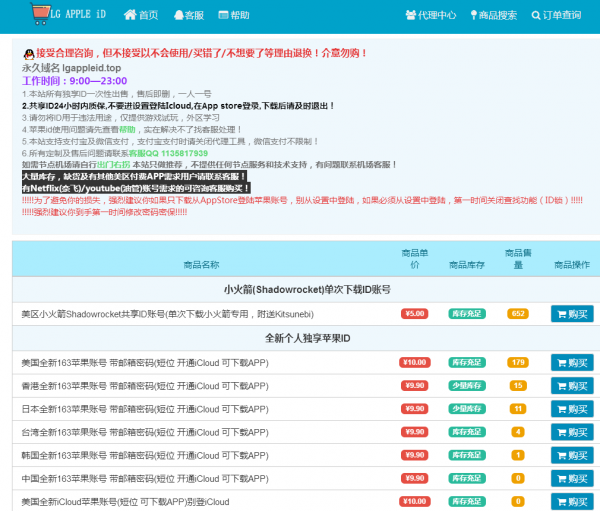Buy 美国全新iCloud苹果账号
The image size is (600, 511).
(572, 501)
